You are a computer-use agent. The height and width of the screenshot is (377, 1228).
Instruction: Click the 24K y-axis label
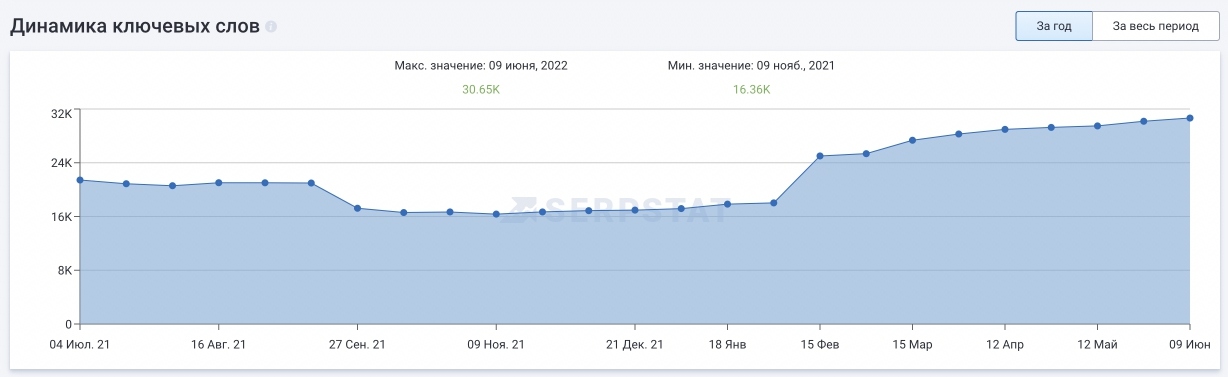(61, 163)
